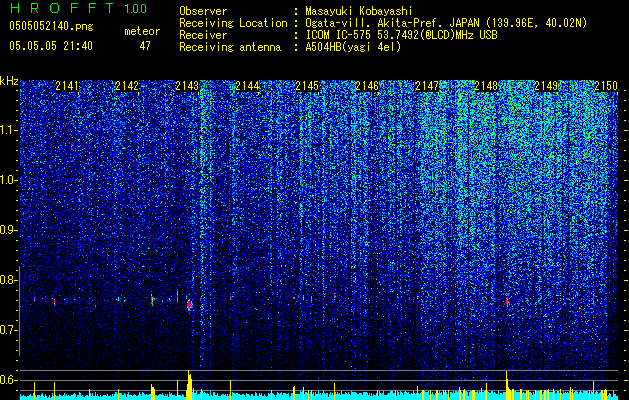Click the 2149 time marker
The width and height of the screenshot is (629, 400).
click(x=546, y=85)
